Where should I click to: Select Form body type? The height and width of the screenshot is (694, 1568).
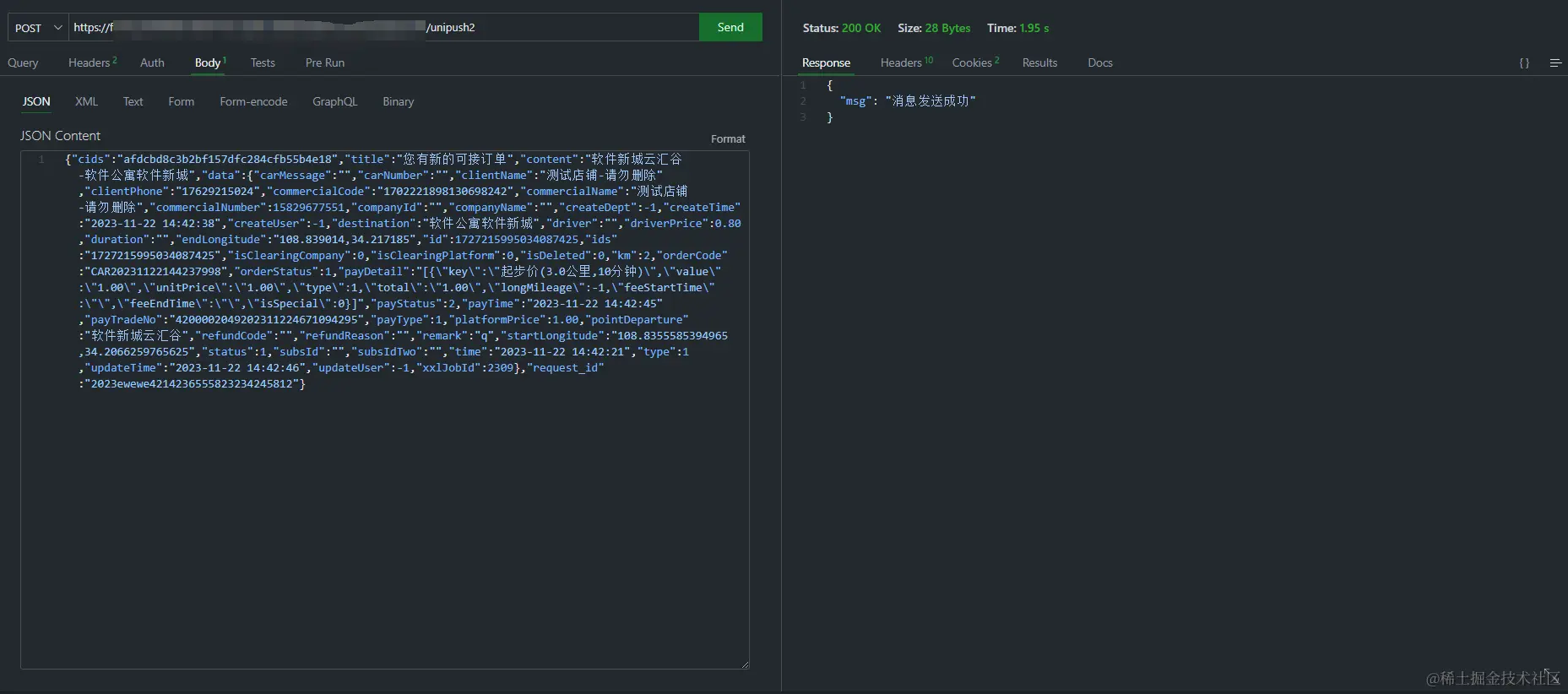click(x=181, y=101)
